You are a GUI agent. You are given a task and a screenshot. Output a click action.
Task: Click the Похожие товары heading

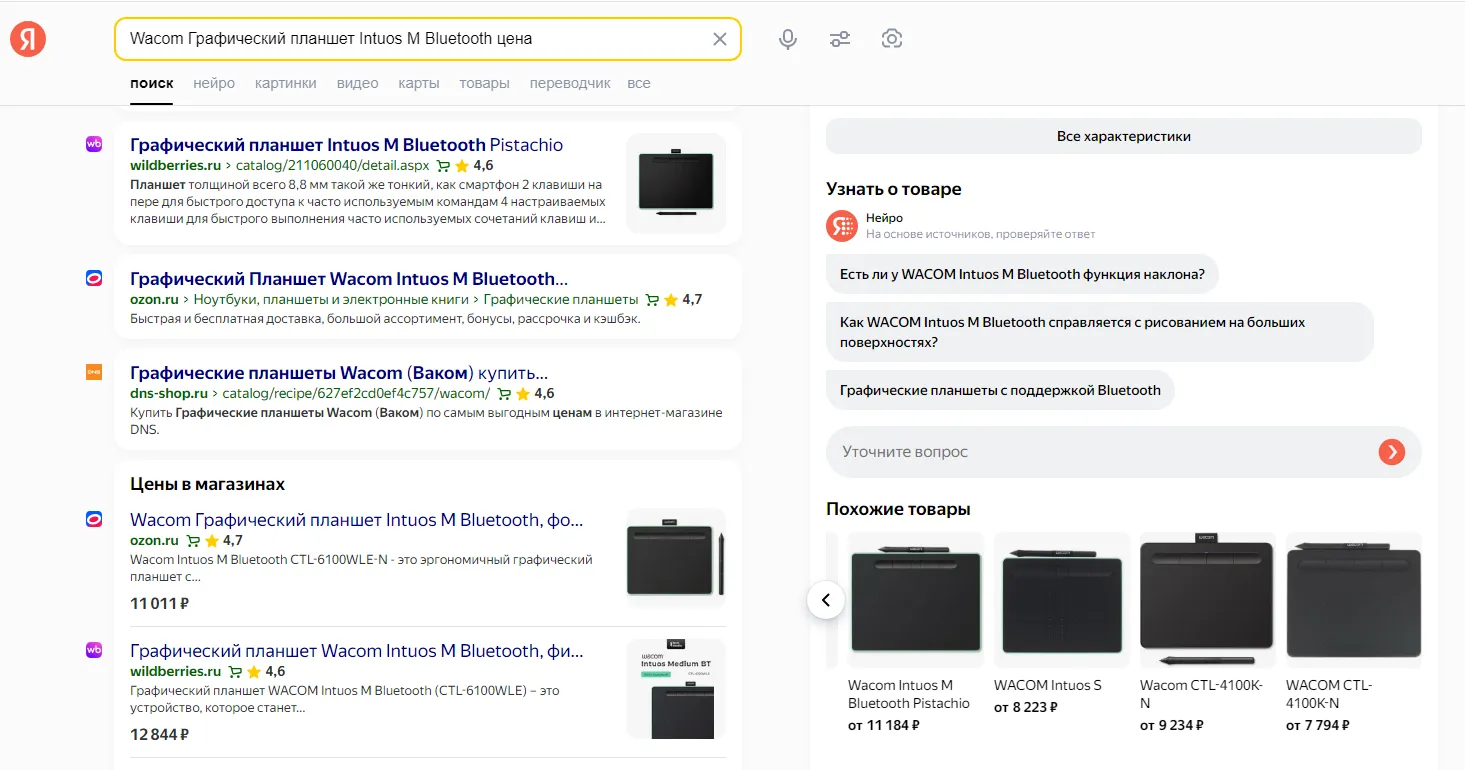(898, 509)
